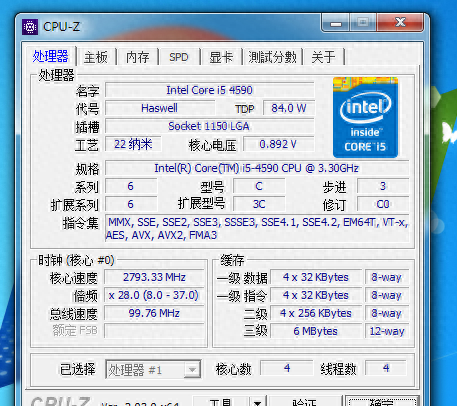
Task: Click the multiplier value x 28.0 (8.0 - 37.0)
Action: point(154,295)
